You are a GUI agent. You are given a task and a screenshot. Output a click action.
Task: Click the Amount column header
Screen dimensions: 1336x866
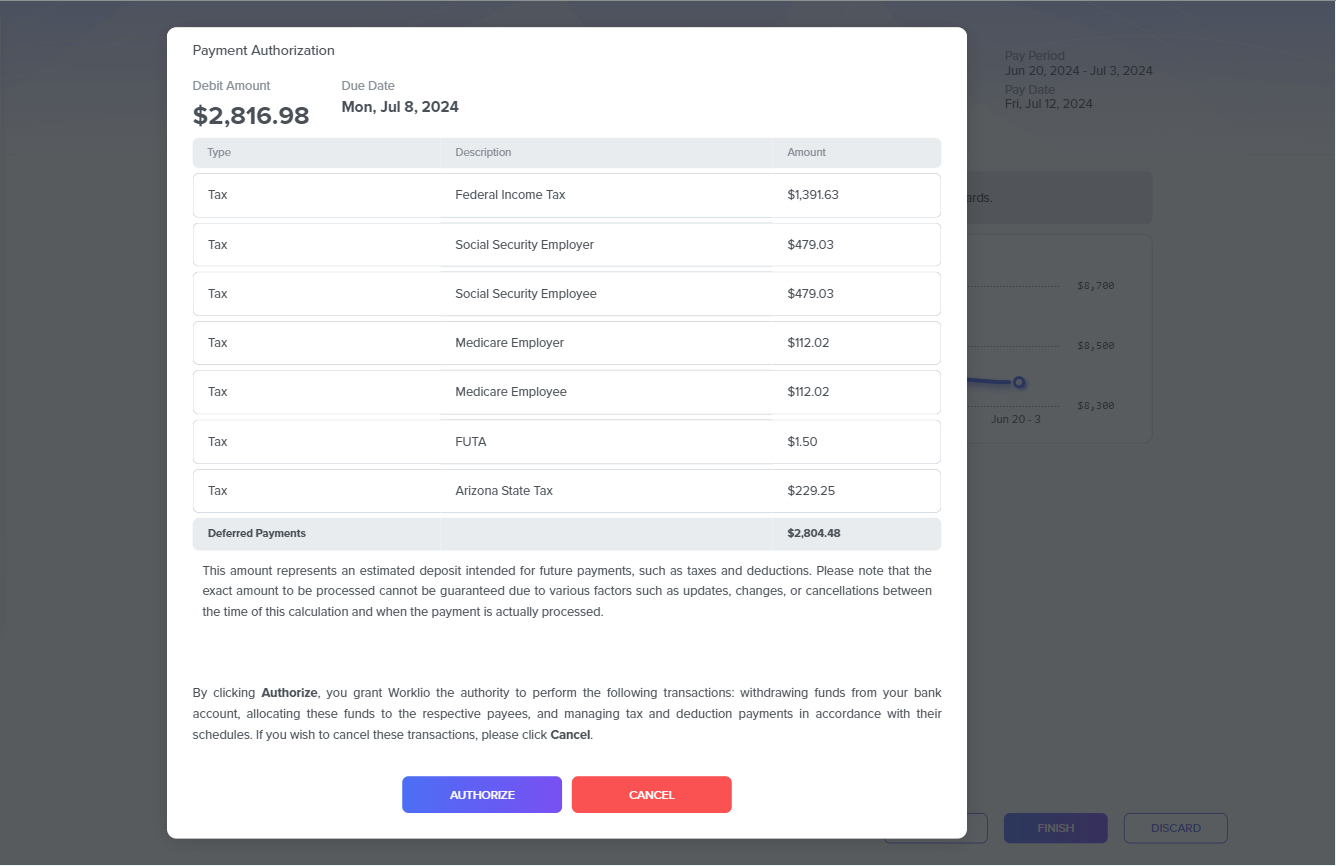(806, 153)
